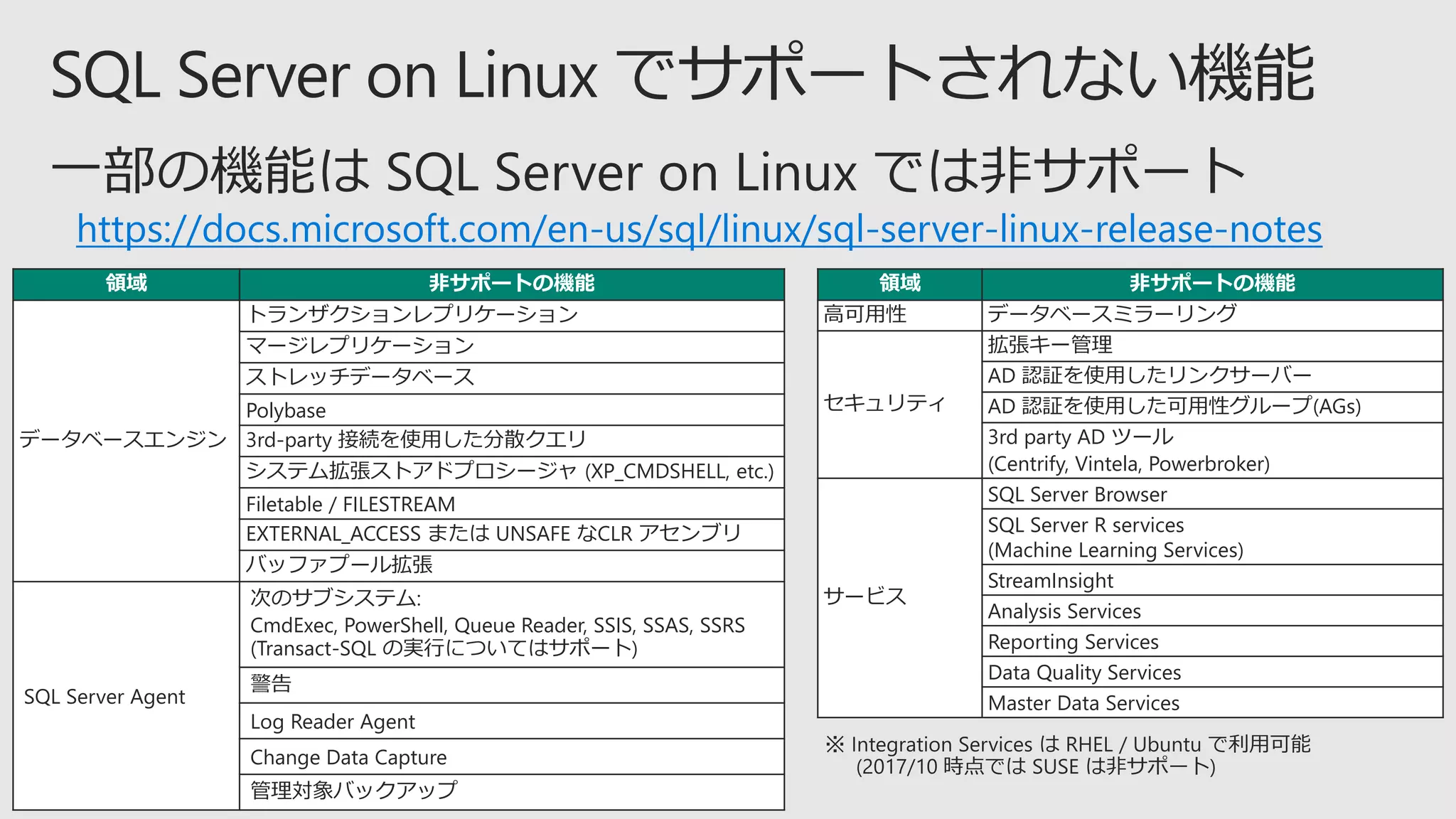Viewport: 1456px width, 819px height.
Task: Click the 'Polybase' cell
Action: [x=512, y=409]
